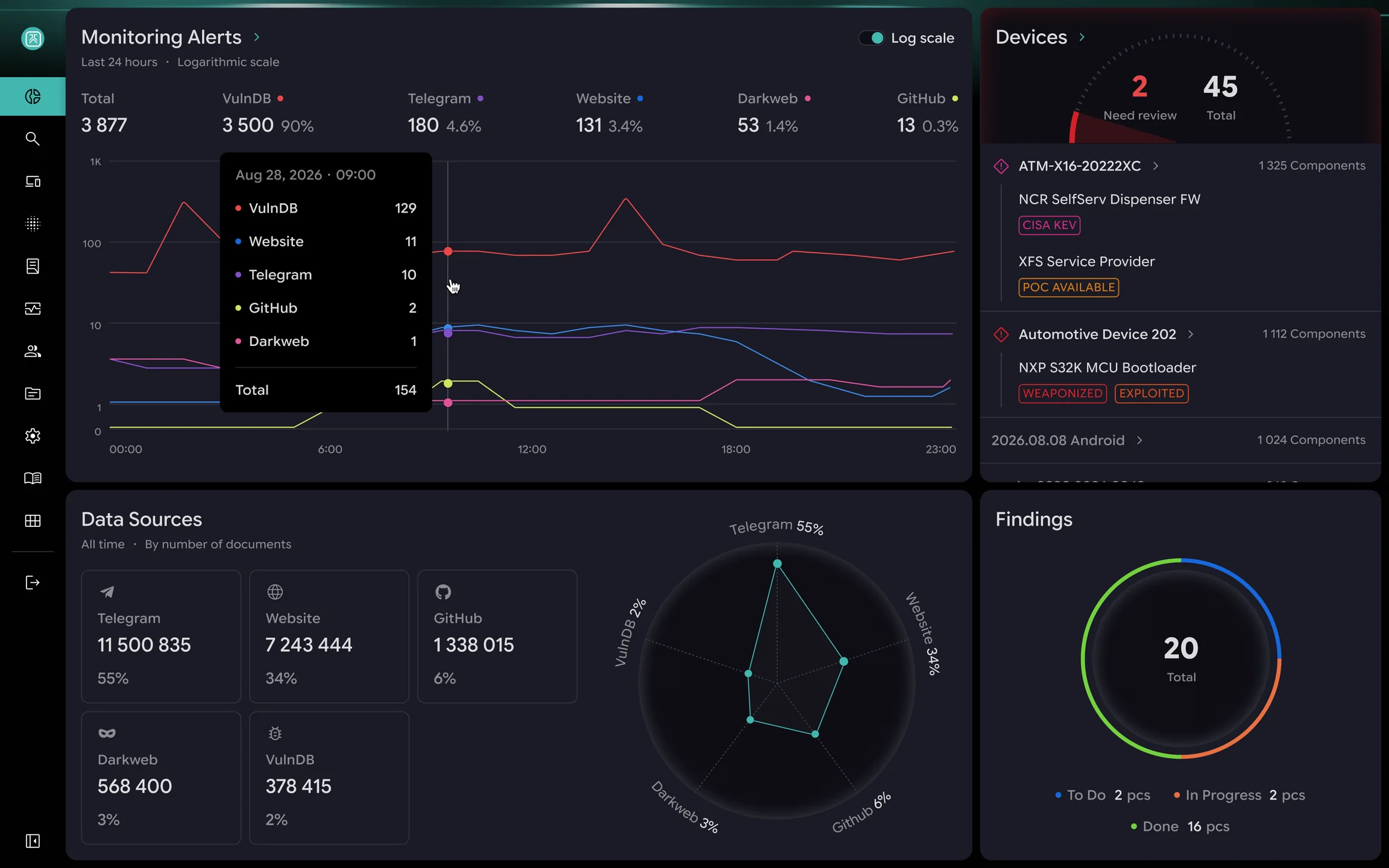Viewport: 1389px width, 868px height.
Task: Click the app logo in the sidebar
Action: point(33,39)
